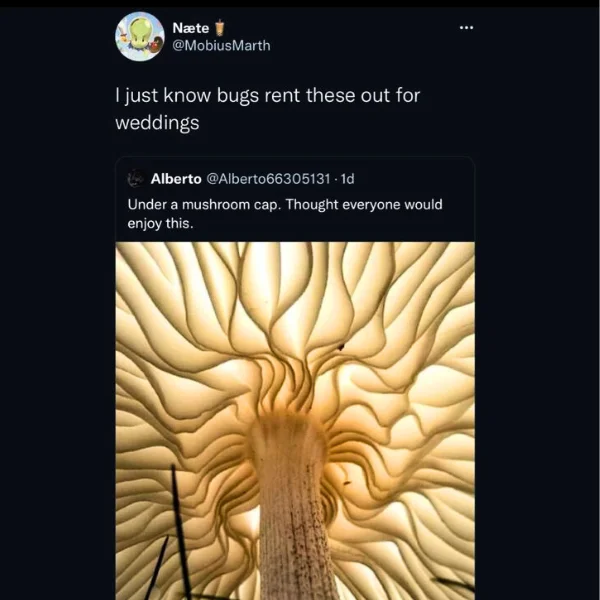Open Næte's profile avatar picture
600x600 pixels.
click(140, 36)
